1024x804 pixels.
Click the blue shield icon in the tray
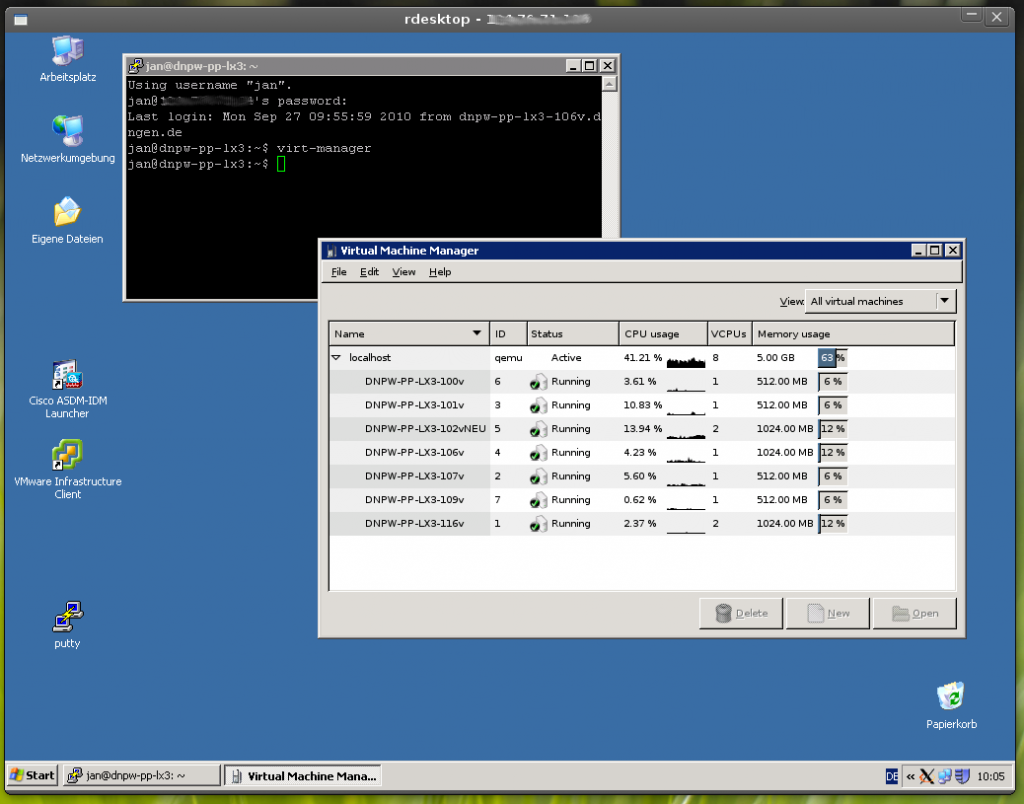(x=961, y=775)
